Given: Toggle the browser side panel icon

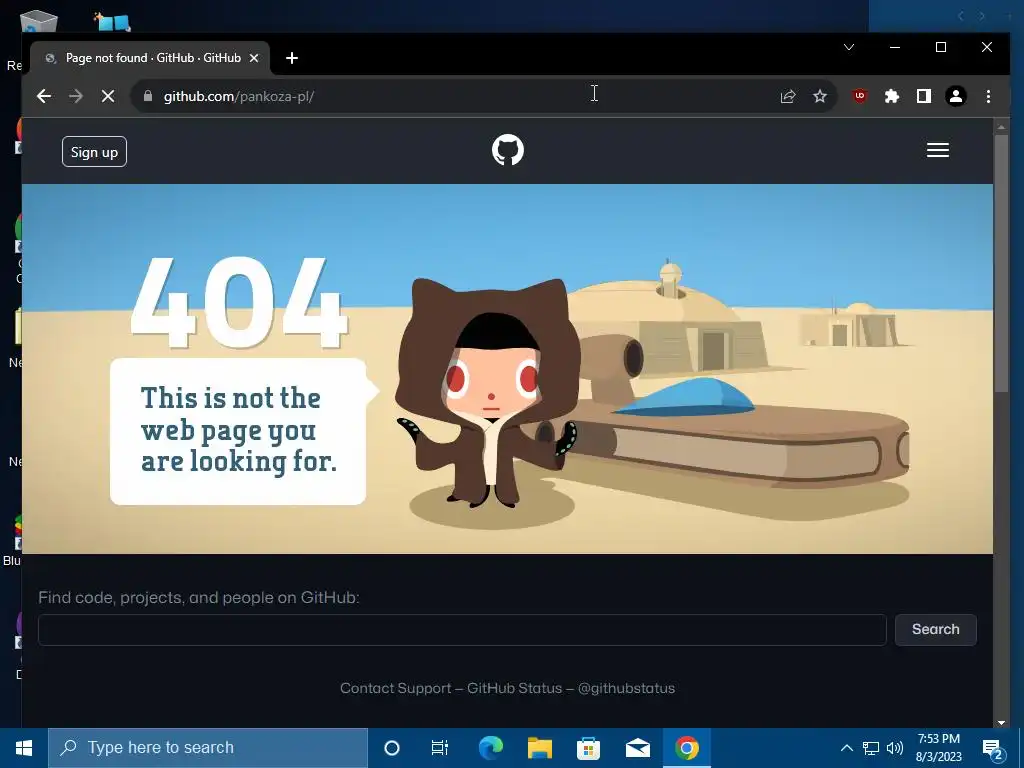Looking at the screenshot, I should click(923, 96).
